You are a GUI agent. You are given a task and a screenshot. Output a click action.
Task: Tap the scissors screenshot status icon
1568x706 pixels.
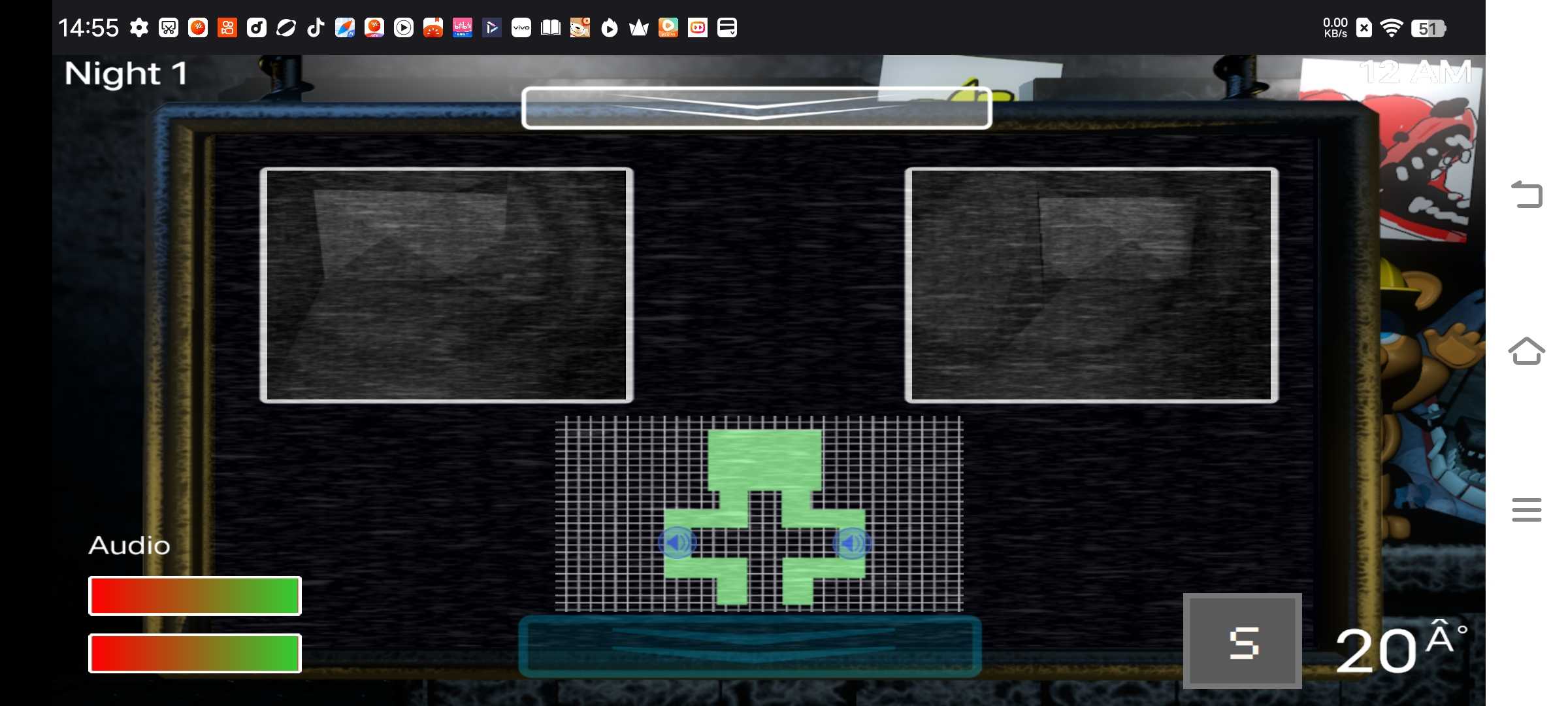click(x=169, y=27)
